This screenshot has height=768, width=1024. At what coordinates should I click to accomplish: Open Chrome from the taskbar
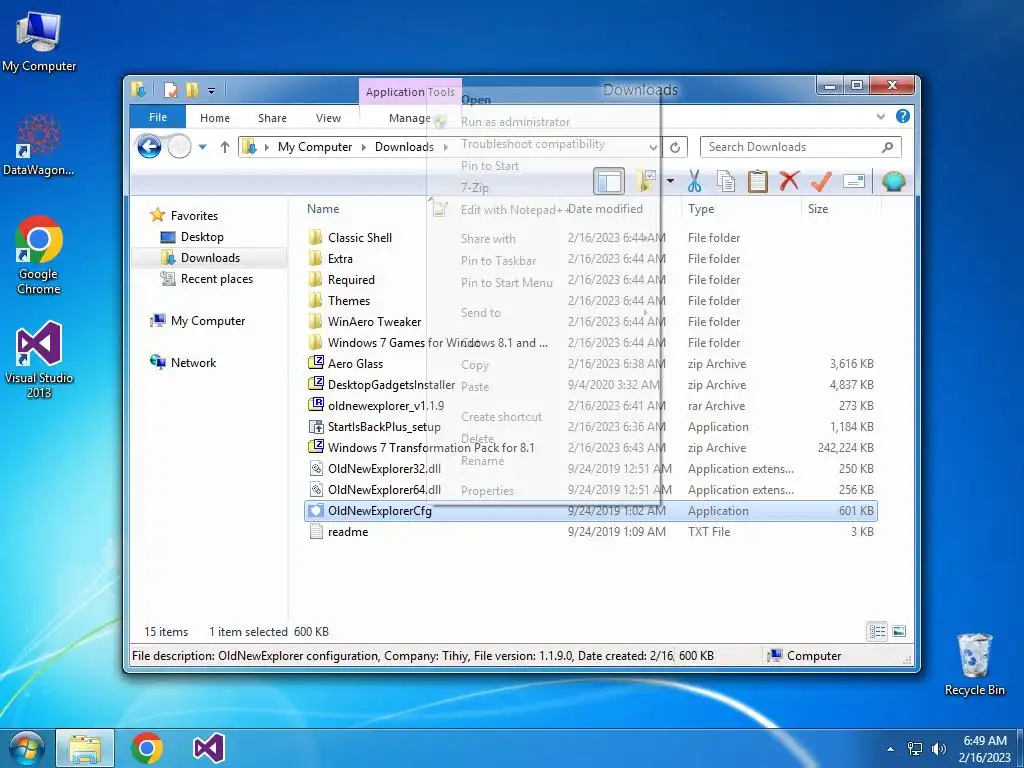click(146, 748)
